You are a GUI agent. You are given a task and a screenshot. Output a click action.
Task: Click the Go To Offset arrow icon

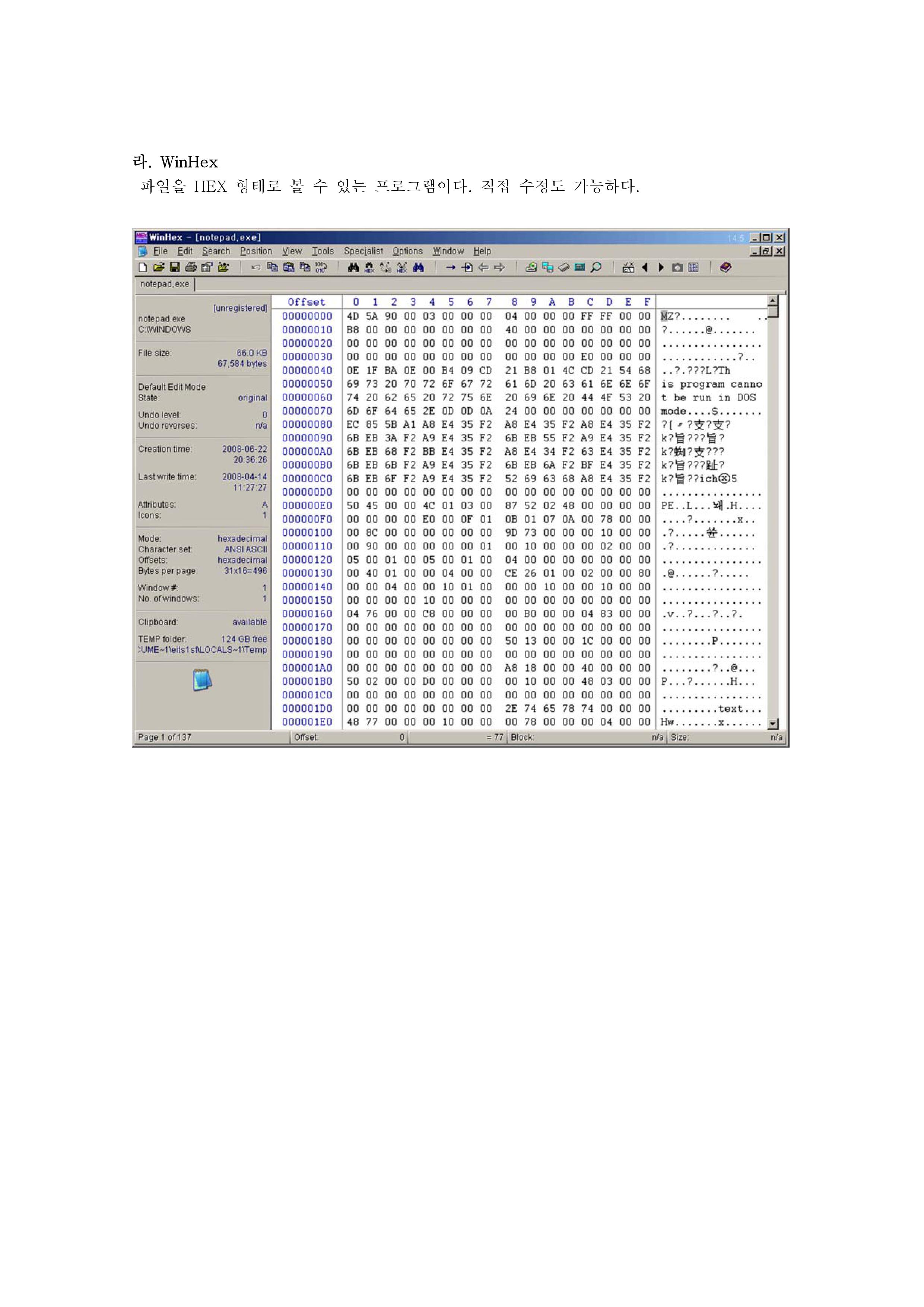(451, 267)
